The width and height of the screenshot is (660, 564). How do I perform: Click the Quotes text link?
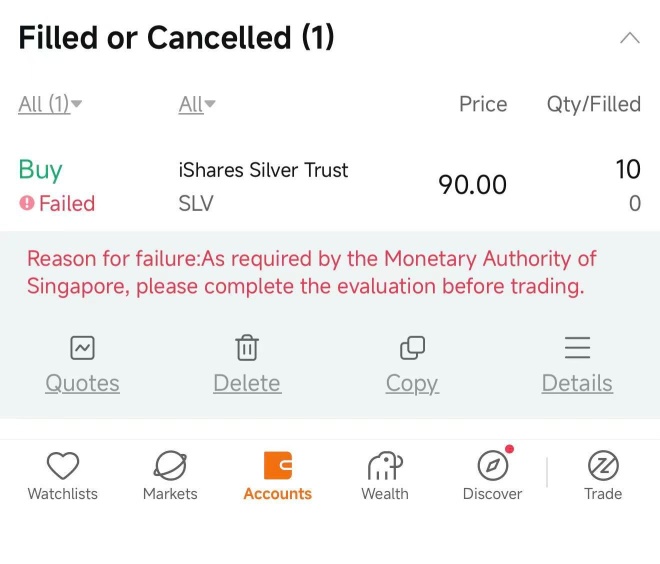pos(82,383)
